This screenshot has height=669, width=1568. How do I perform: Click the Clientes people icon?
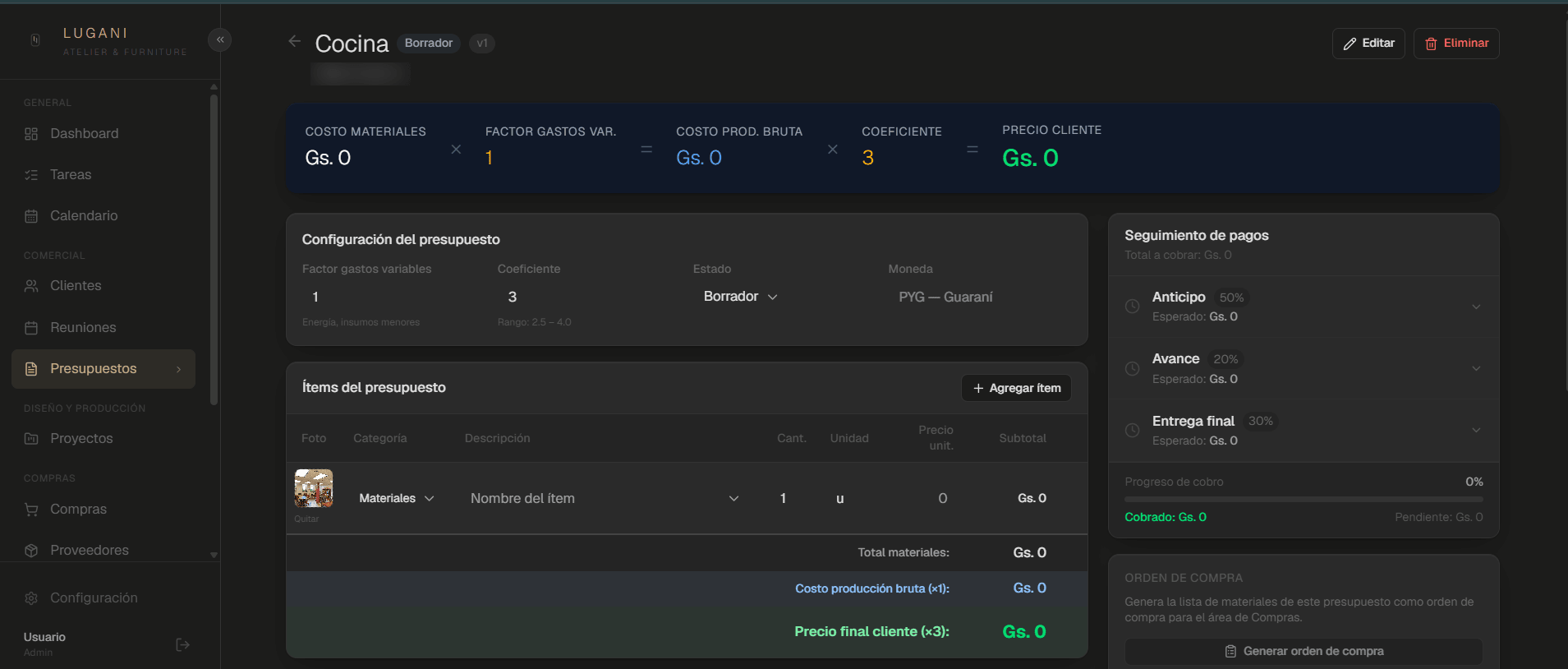(x=31, y=286)
